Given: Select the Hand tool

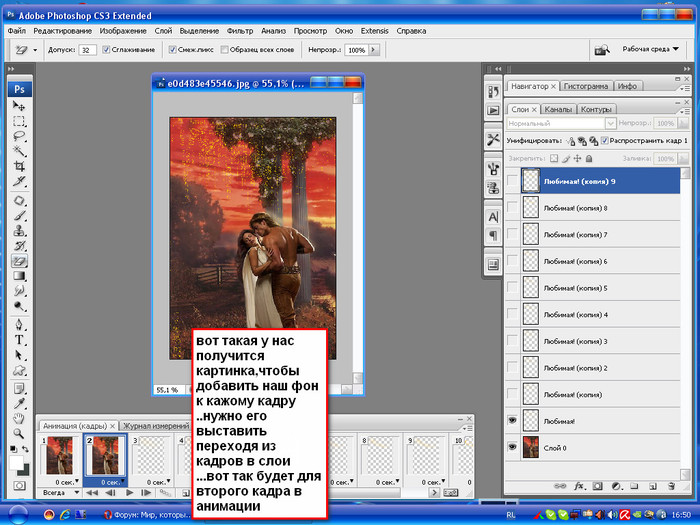Looking at the screenshot, I should point(19,419).
